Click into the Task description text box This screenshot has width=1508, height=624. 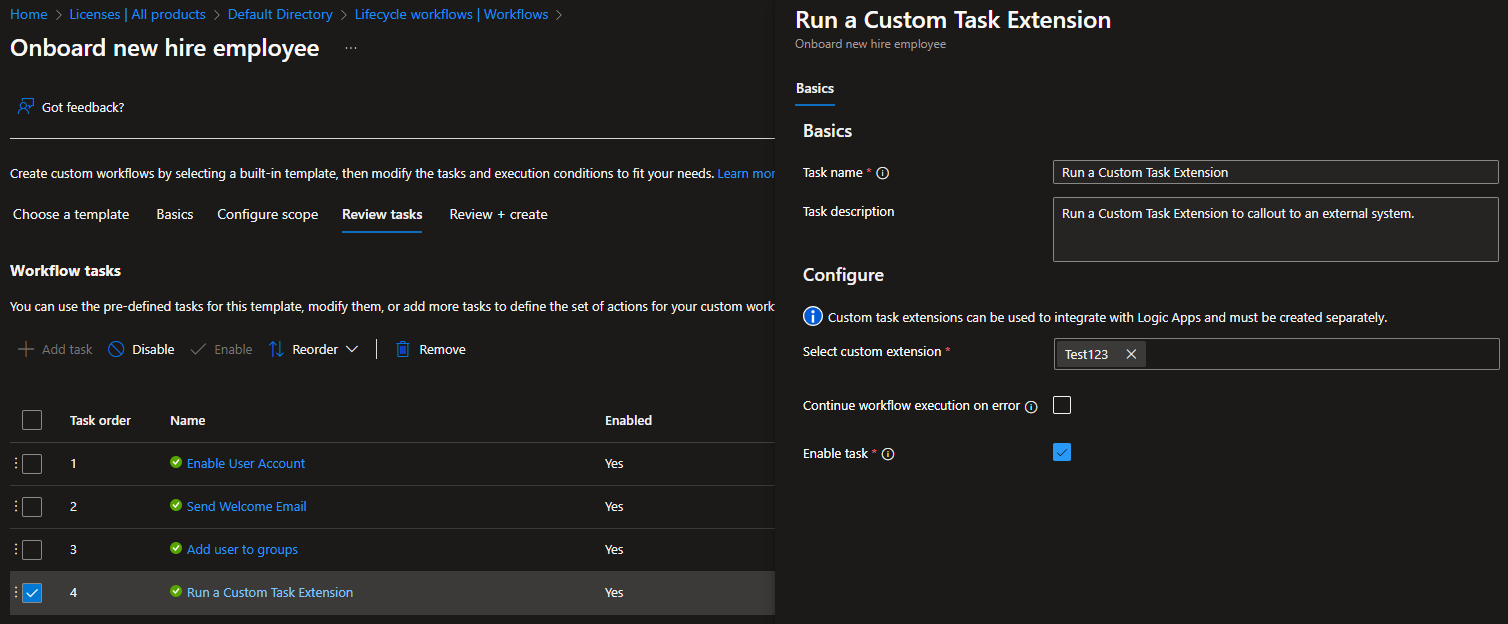pyautogui.click(x=1275, y=230)
